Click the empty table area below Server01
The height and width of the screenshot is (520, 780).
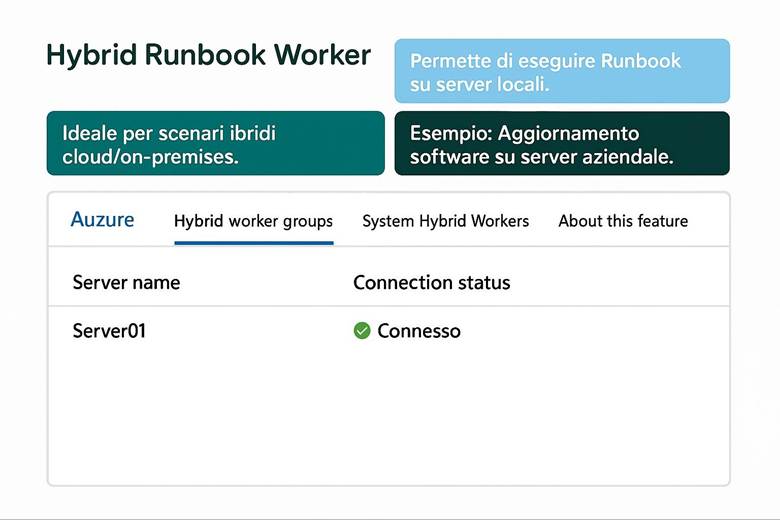point(388,420)
